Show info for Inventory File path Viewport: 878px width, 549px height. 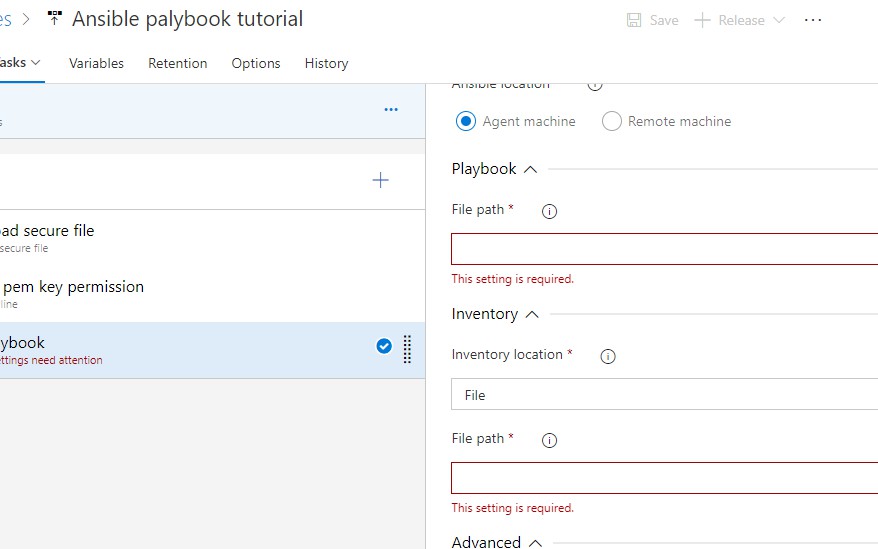coord(549,440)
